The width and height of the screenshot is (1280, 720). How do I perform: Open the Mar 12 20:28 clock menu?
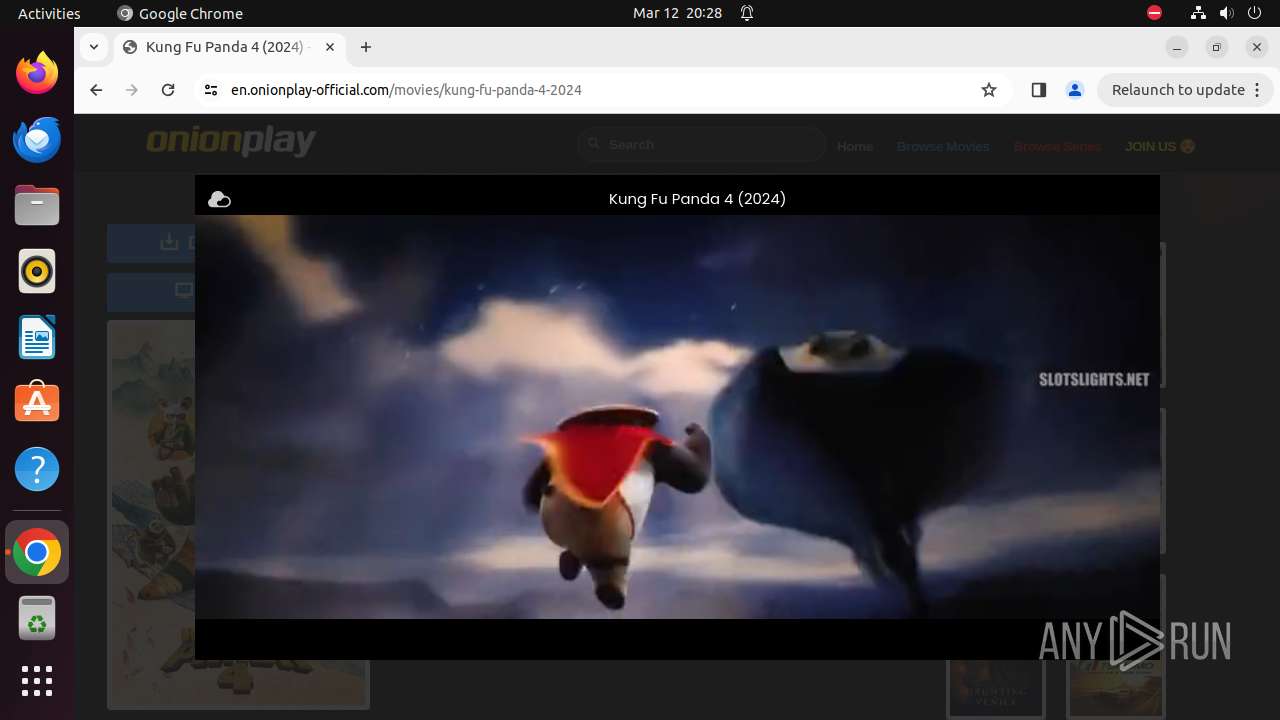click(x=677, y=13)
